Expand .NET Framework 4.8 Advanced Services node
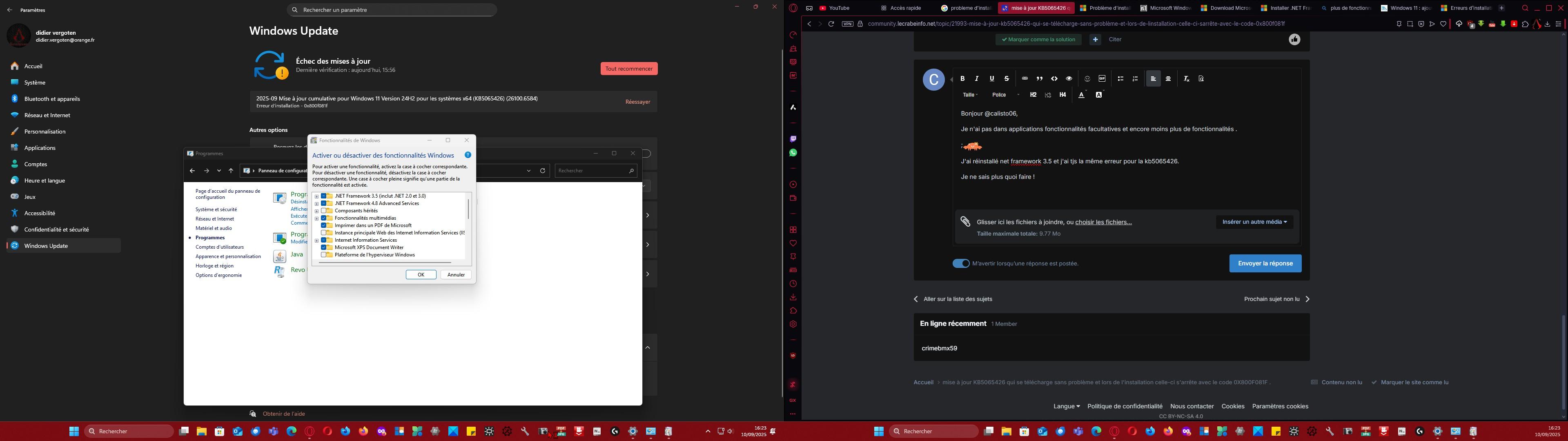1568x441 pixels. [x=316, y=203]
